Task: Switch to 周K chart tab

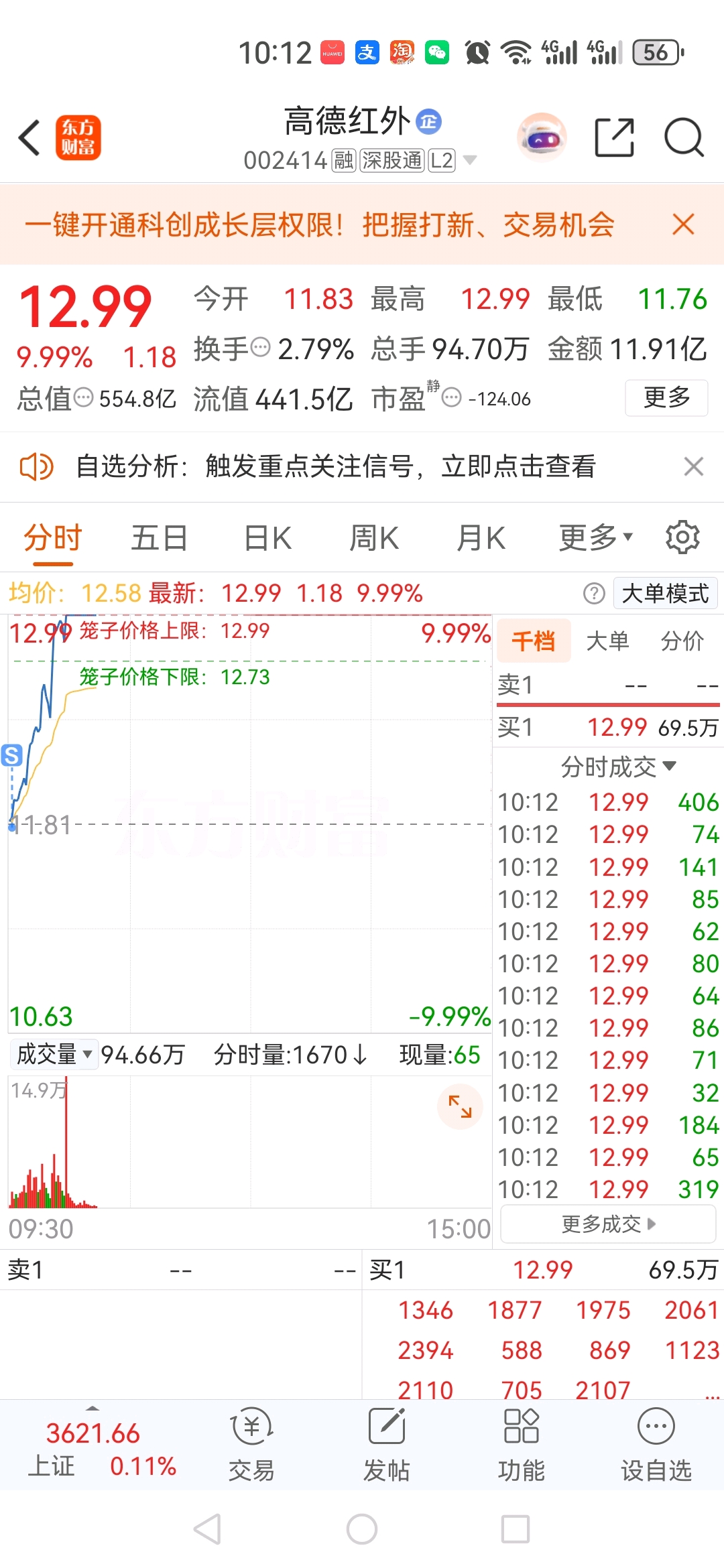Action: (x=374, y=537)
